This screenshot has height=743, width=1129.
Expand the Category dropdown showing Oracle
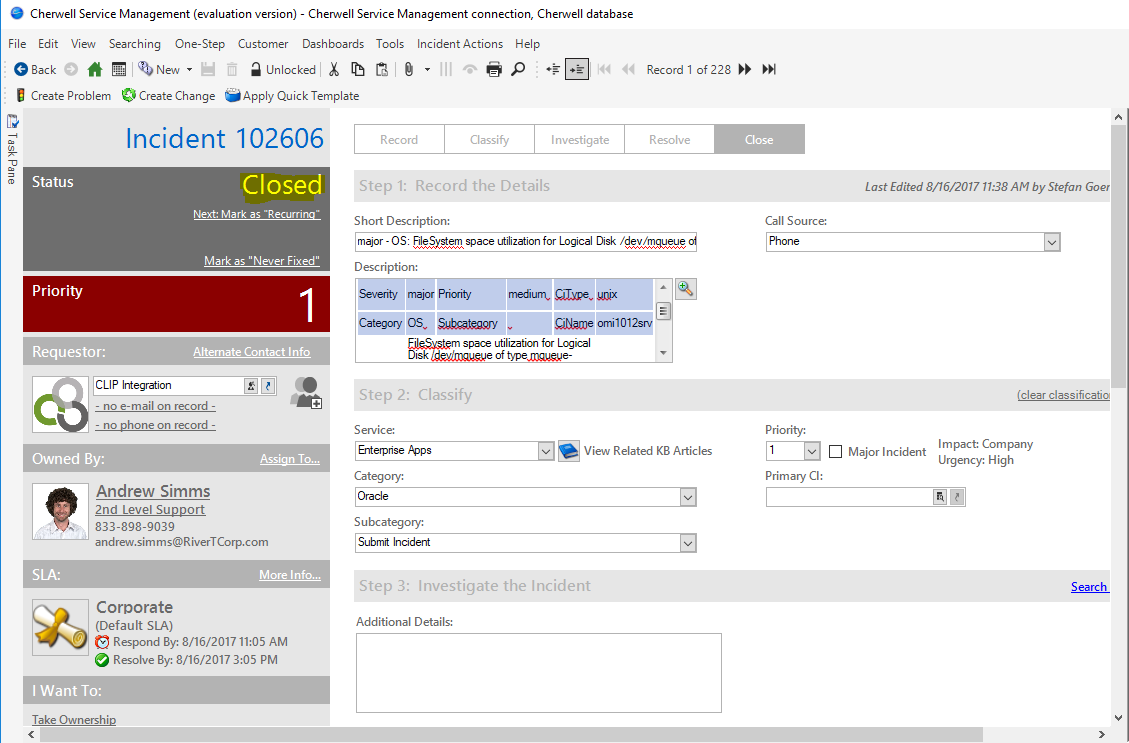click(688, 497)
